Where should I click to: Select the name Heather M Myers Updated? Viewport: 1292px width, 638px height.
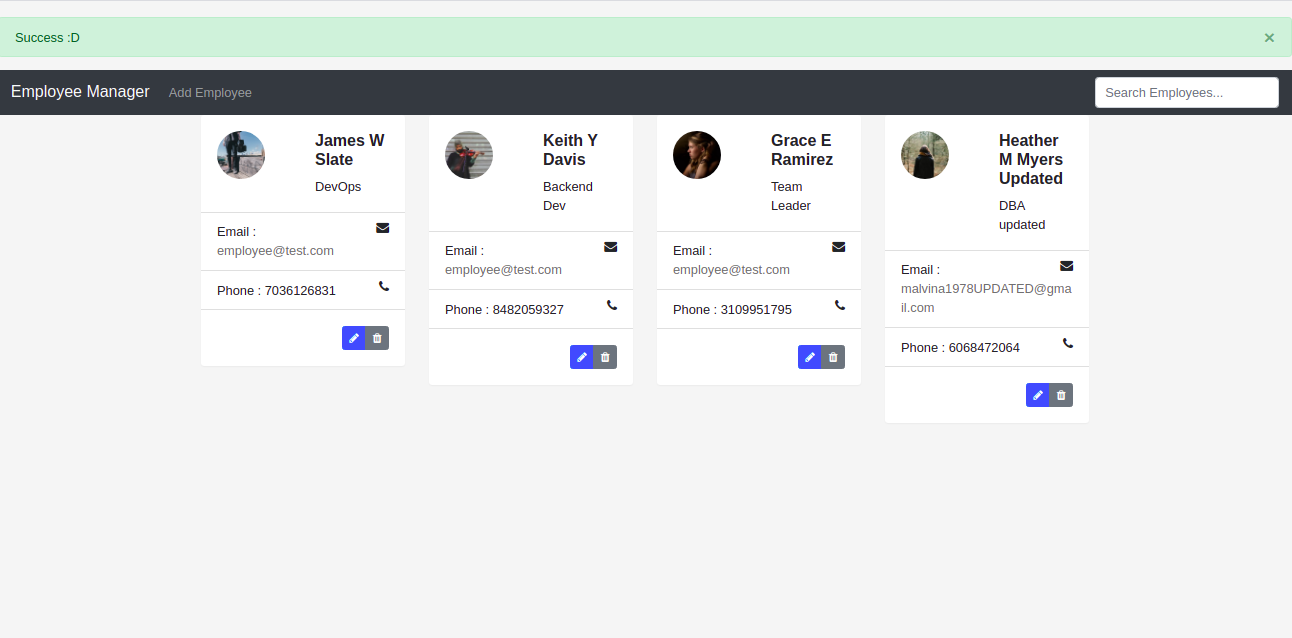(1031, 159)
